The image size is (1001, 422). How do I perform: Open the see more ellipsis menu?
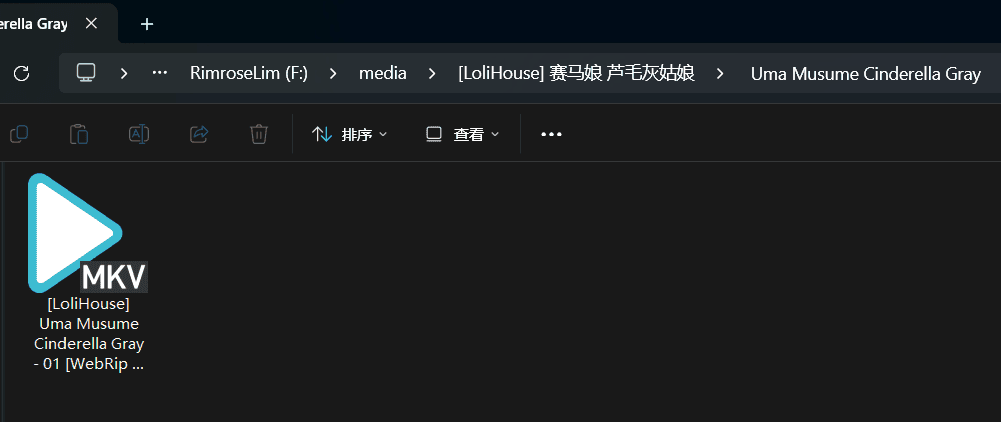coord(552,135)
